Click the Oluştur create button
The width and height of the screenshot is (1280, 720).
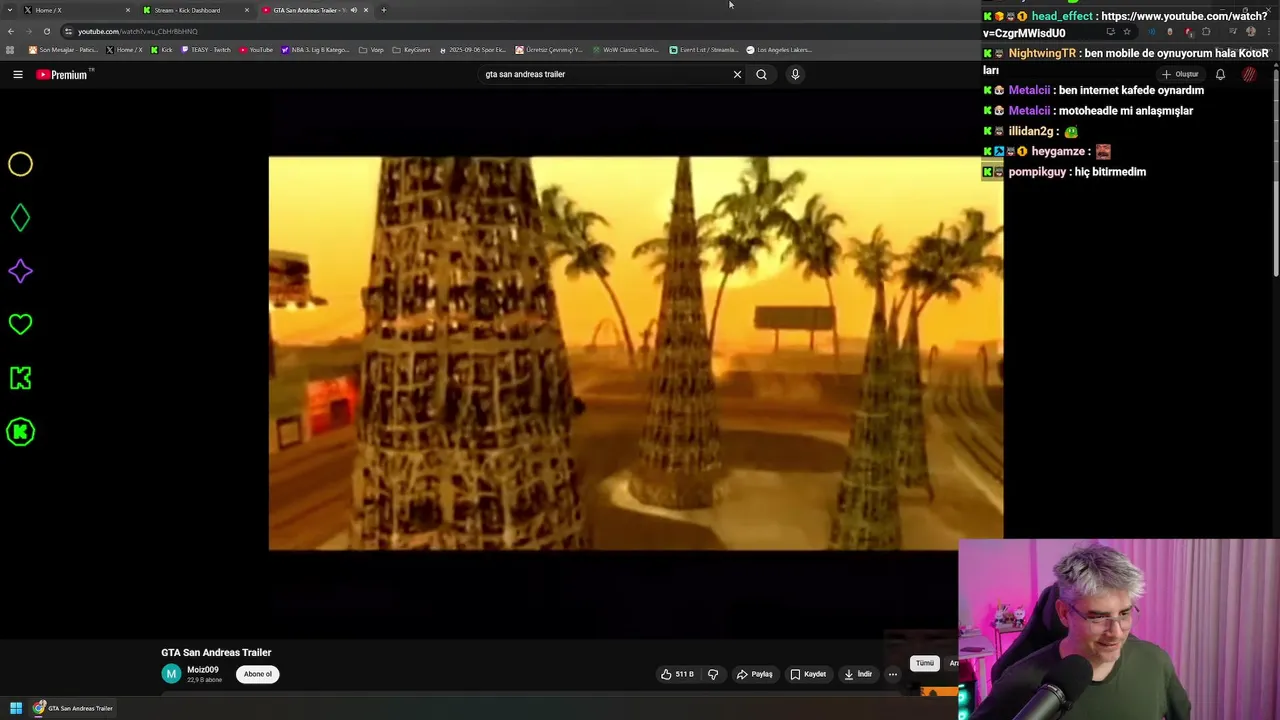coord(1181,74)
